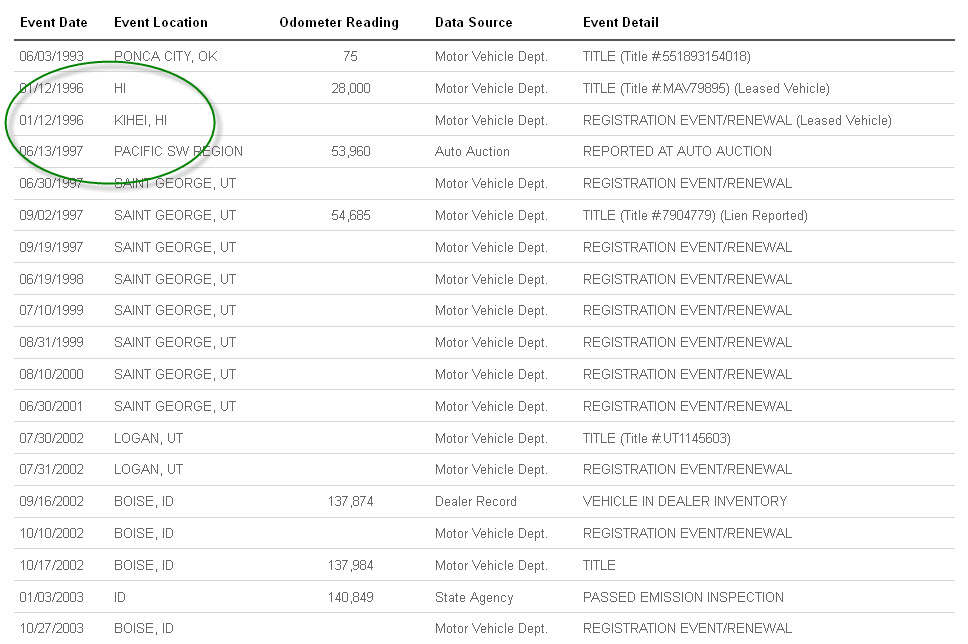Click the REPORTED AT AUTO AUCTION detail
The width and height of the screenshot is (968, 644).
tap(677, 152)
